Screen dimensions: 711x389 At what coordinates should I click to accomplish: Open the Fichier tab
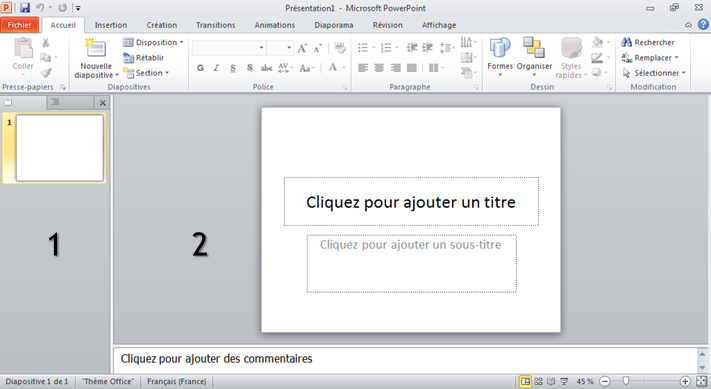click(x=19, y=25)
